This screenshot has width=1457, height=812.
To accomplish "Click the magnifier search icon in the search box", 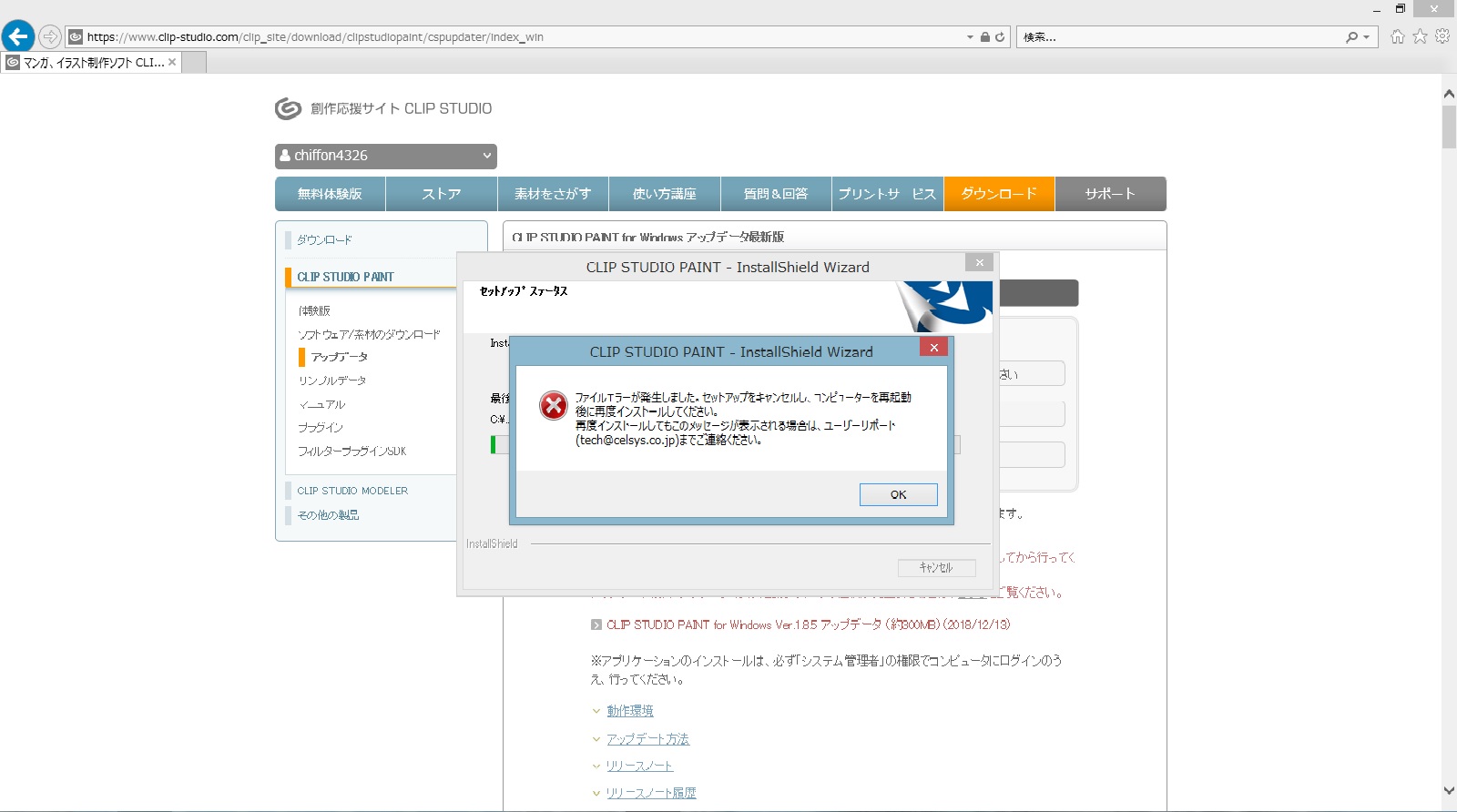I will [1351, 37].
